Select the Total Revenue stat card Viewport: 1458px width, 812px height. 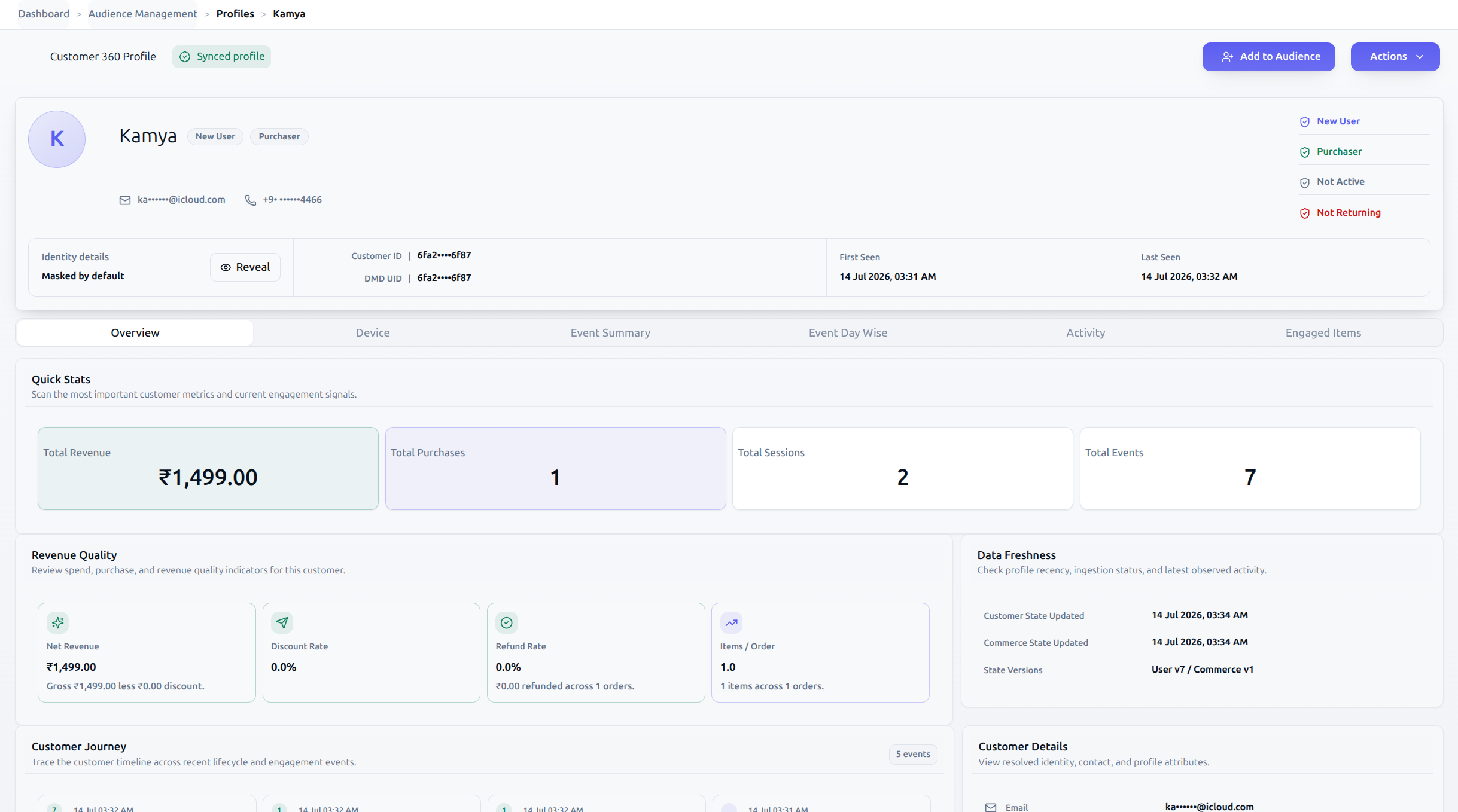[x=208, y=469]
